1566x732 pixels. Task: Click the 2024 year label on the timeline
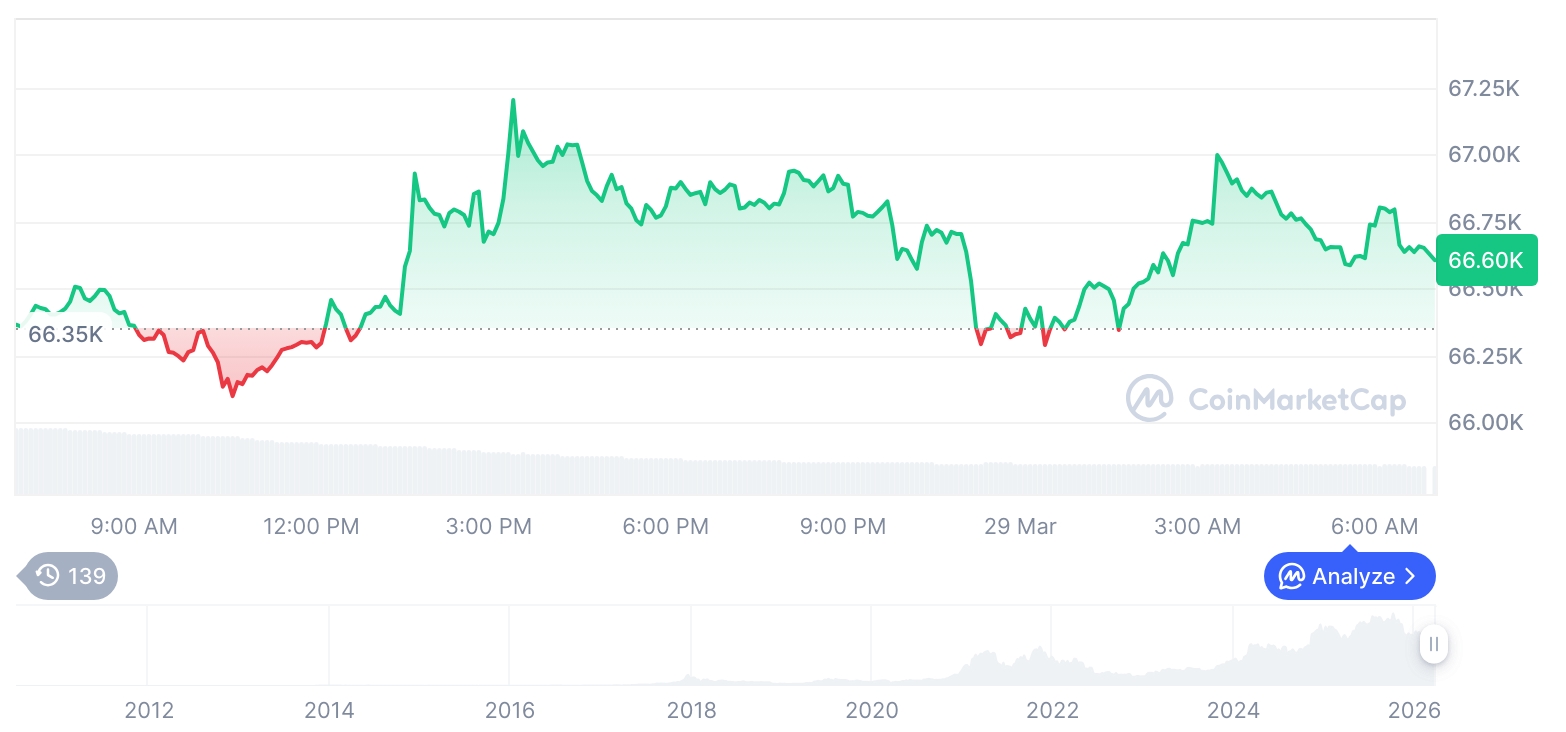click(1235, 710)
